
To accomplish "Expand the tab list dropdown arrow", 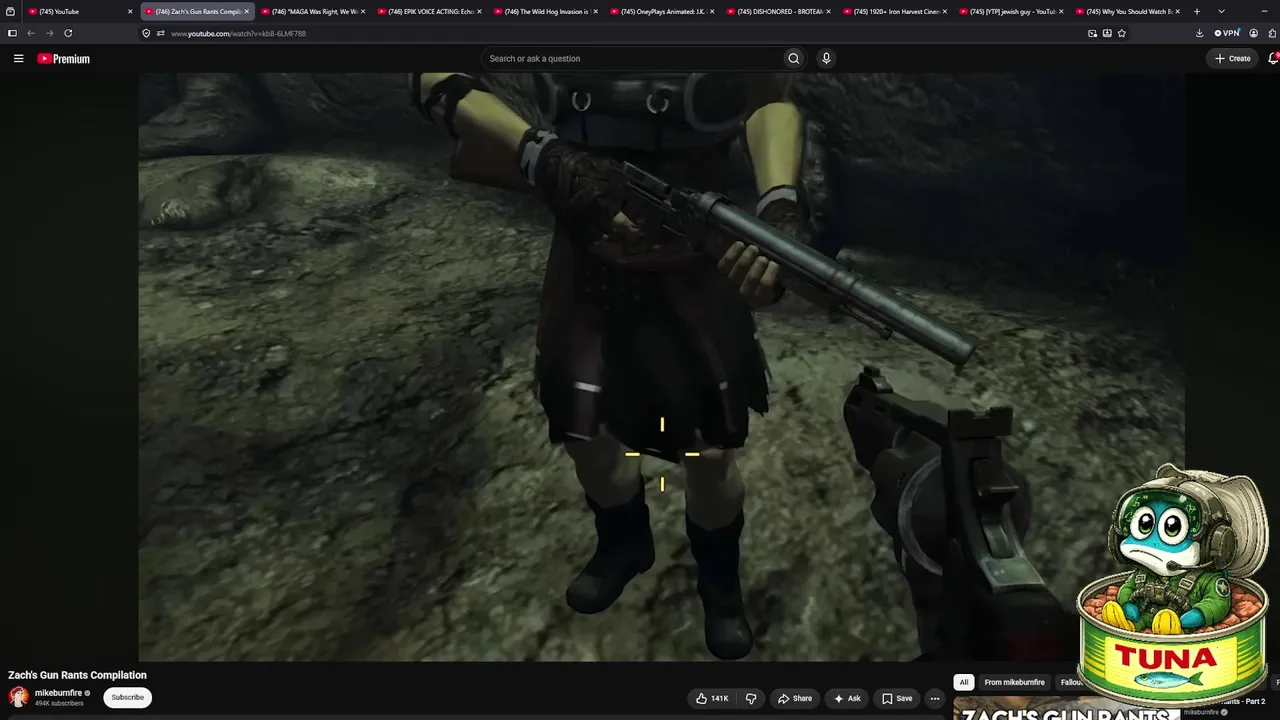I will [1221, 12].
